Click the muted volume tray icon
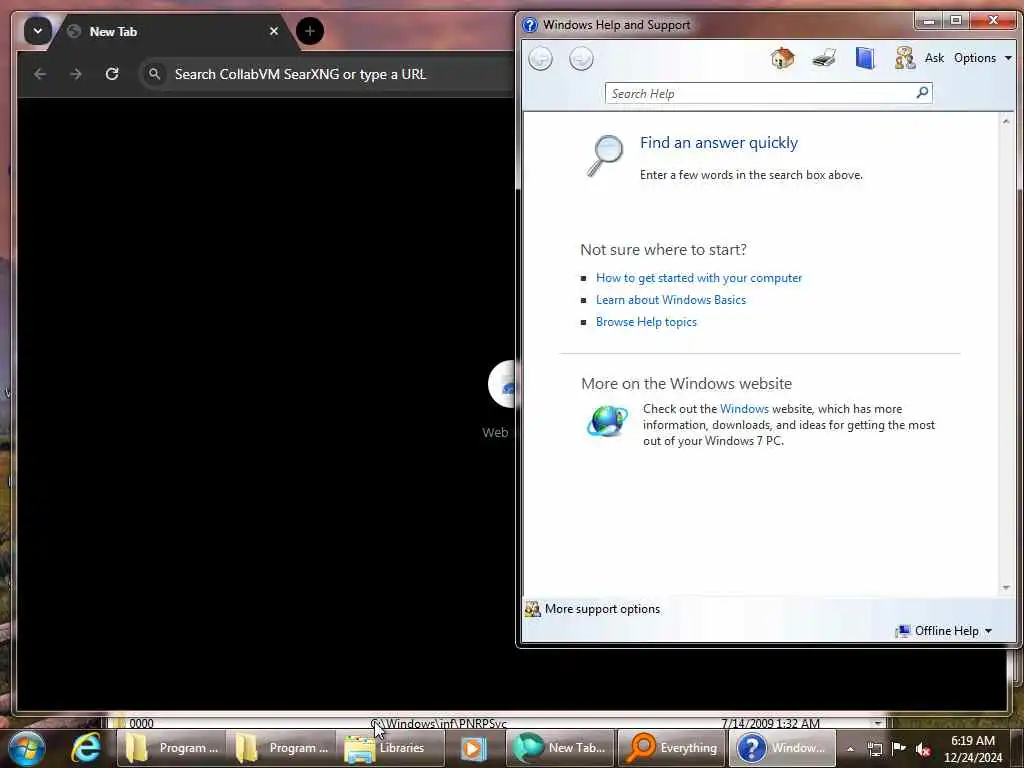 (x=923, y=750)
